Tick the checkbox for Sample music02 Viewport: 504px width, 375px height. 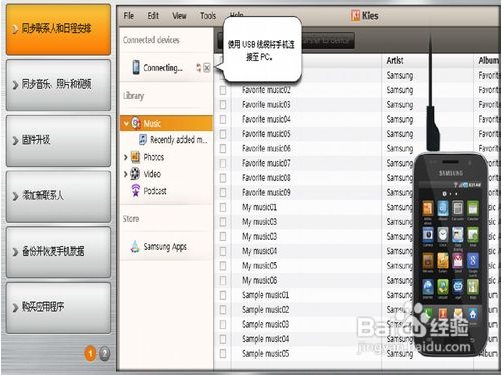click(x=223, y=310)
